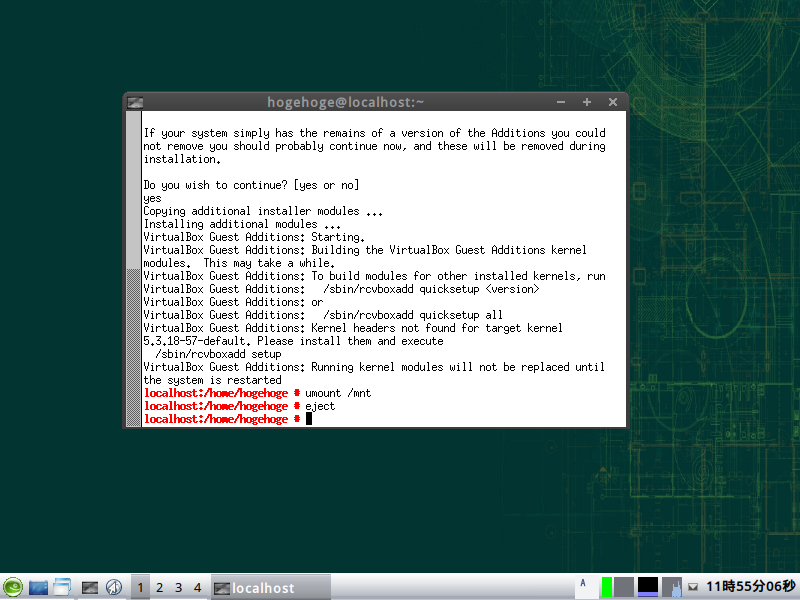Switch to workspace 4
The height and width of the screenshot is (600, 800).
pyautogui.click(x=197, y=588)
